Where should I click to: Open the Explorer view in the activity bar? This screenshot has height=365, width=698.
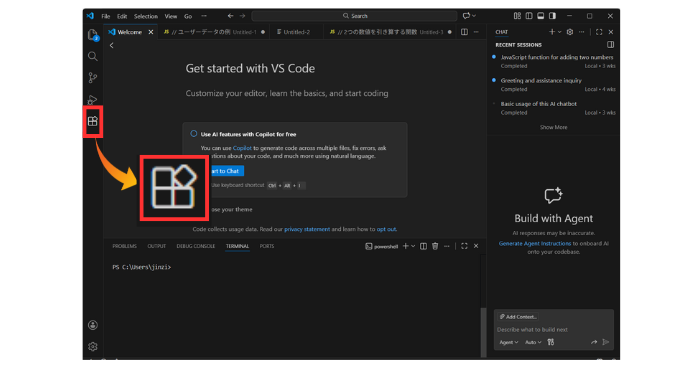point(93,35)
